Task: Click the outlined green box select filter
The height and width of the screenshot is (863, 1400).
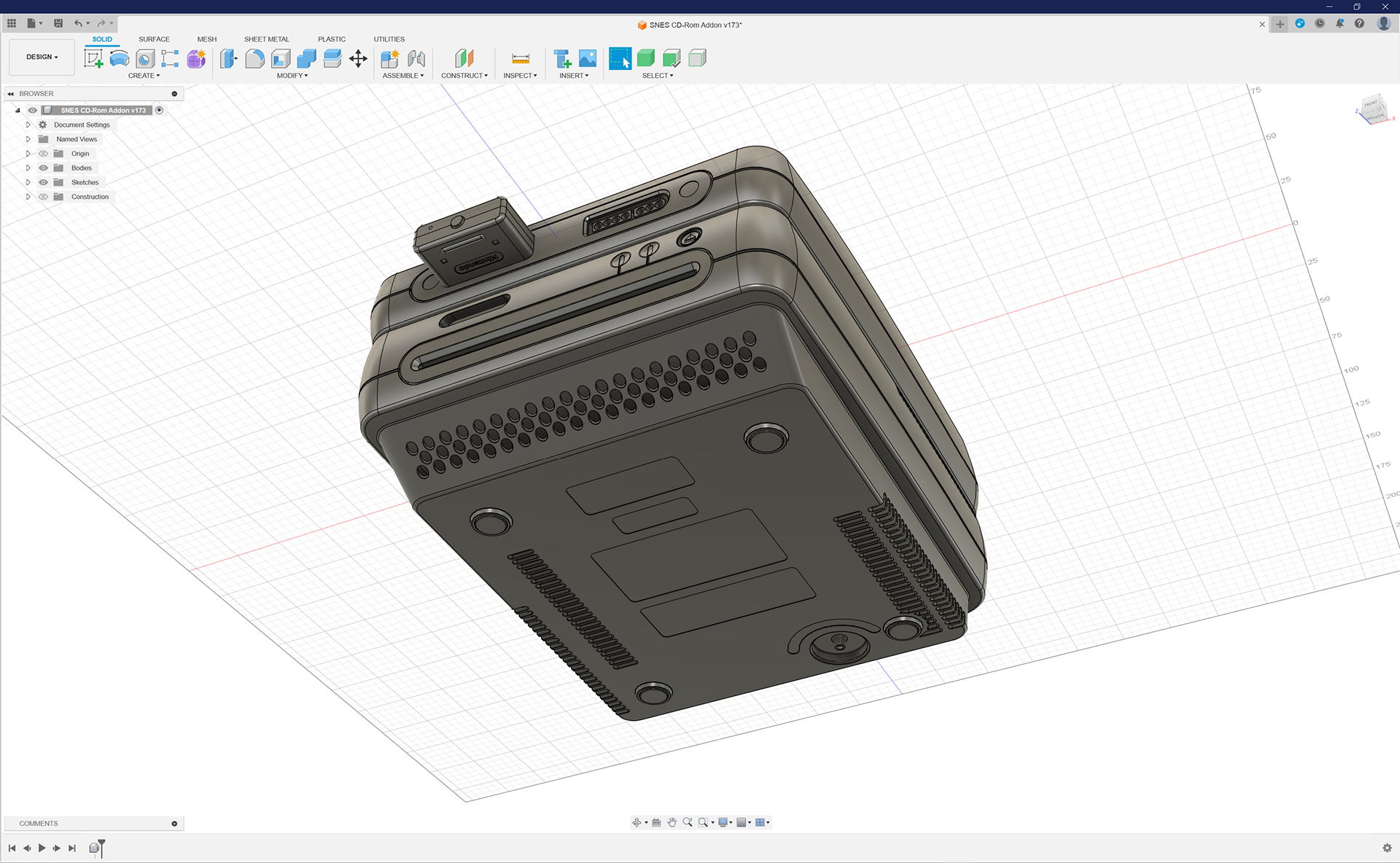Action: pyautogui.click(x=698, y=58)
